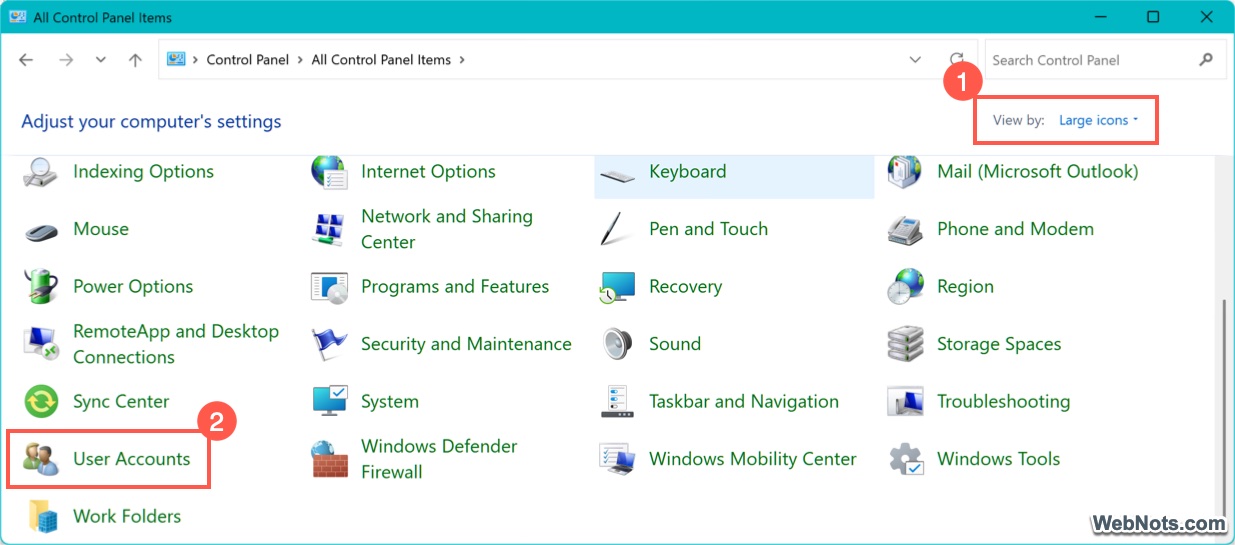Open the Taskbar and Navigation link

tap(743, 402)
